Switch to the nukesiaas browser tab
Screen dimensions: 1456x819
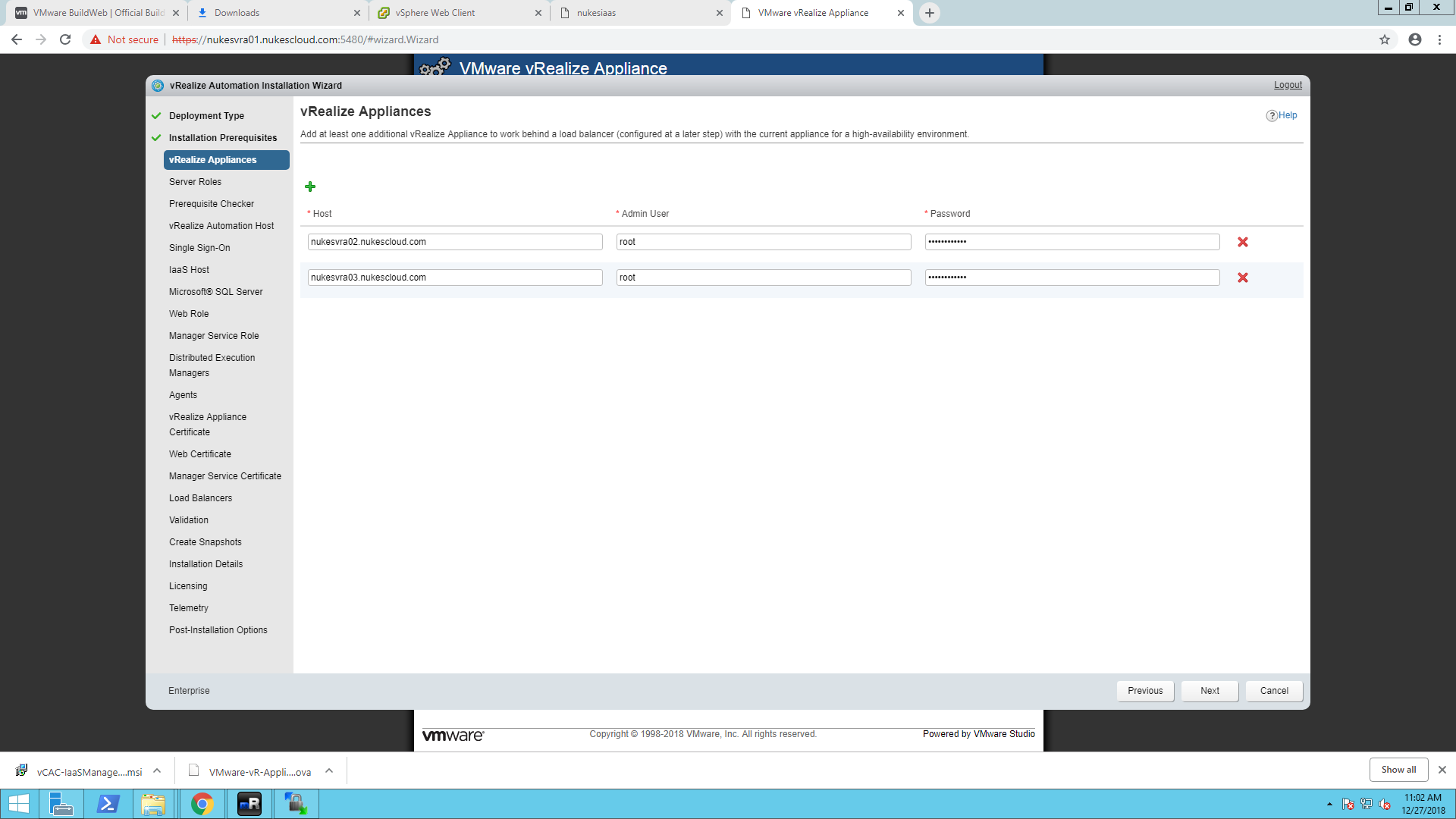click(641, 13)
